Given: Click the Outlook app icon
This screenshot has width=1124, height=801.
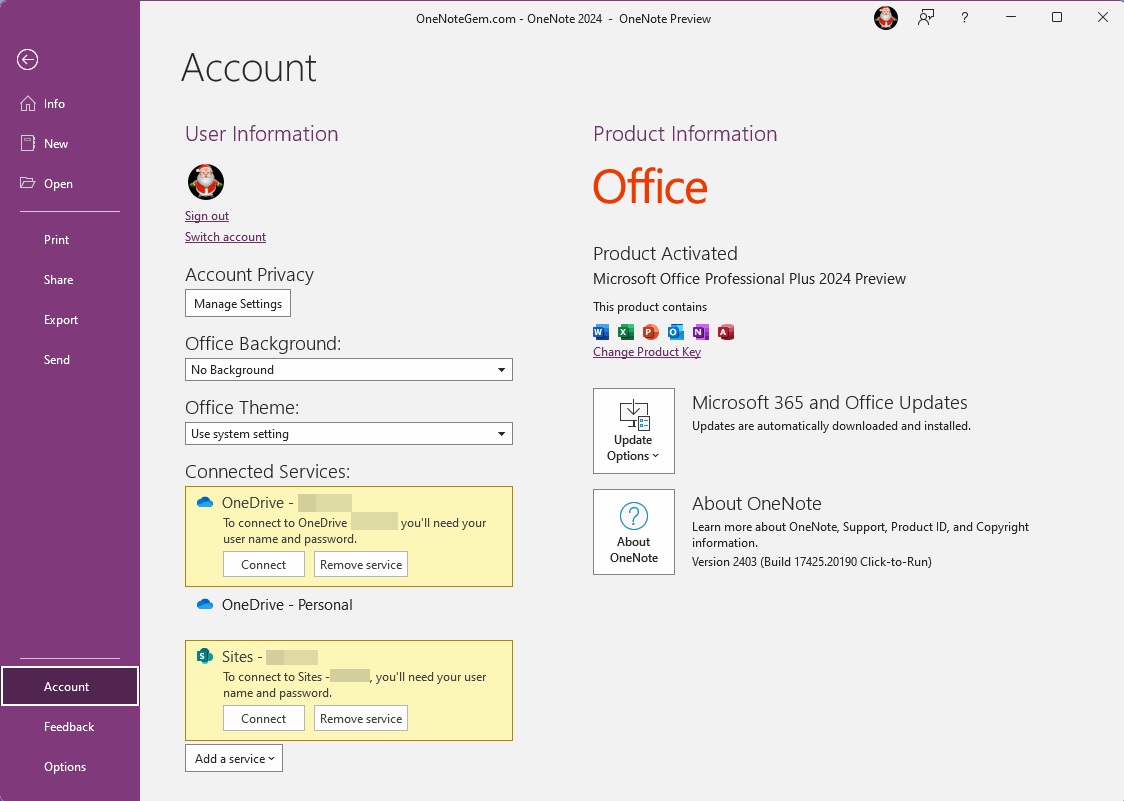Looking at the screenshot, I should 676,332.
